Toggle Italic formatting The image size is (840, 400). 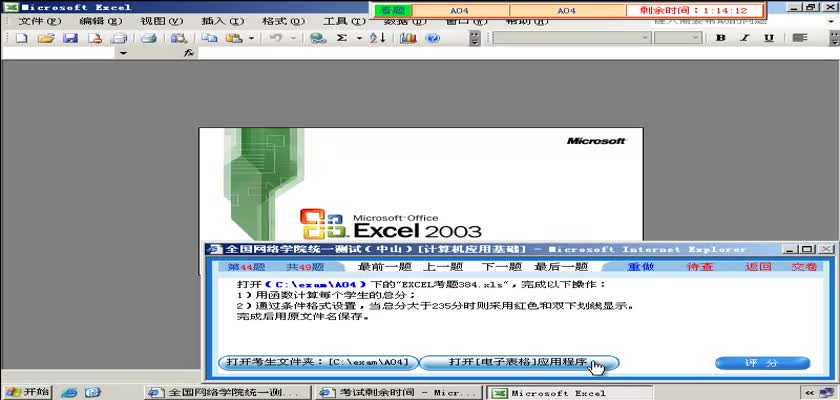point(744,38)
